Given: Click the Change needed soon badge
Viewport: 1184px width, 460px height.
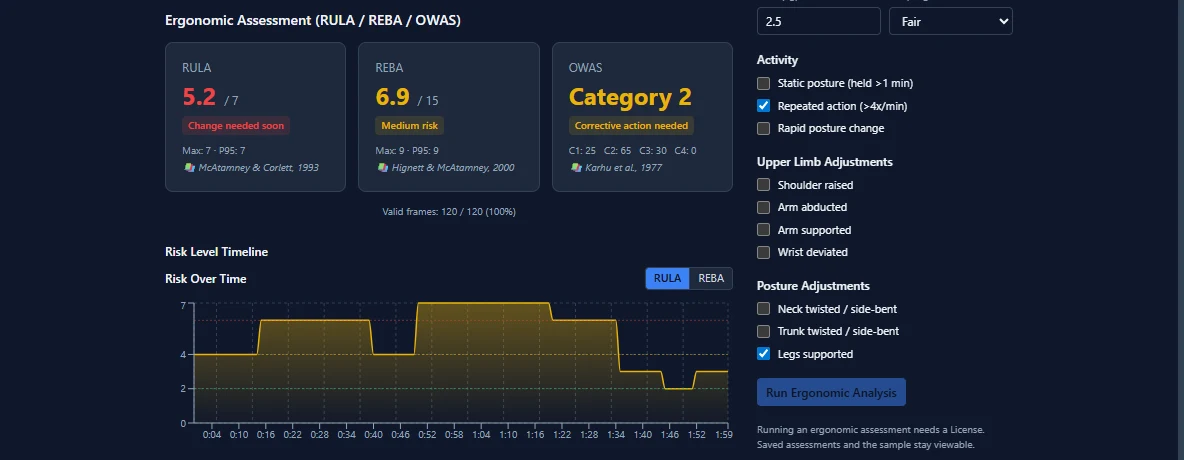Looking at the screenshot, I should 236,126.
